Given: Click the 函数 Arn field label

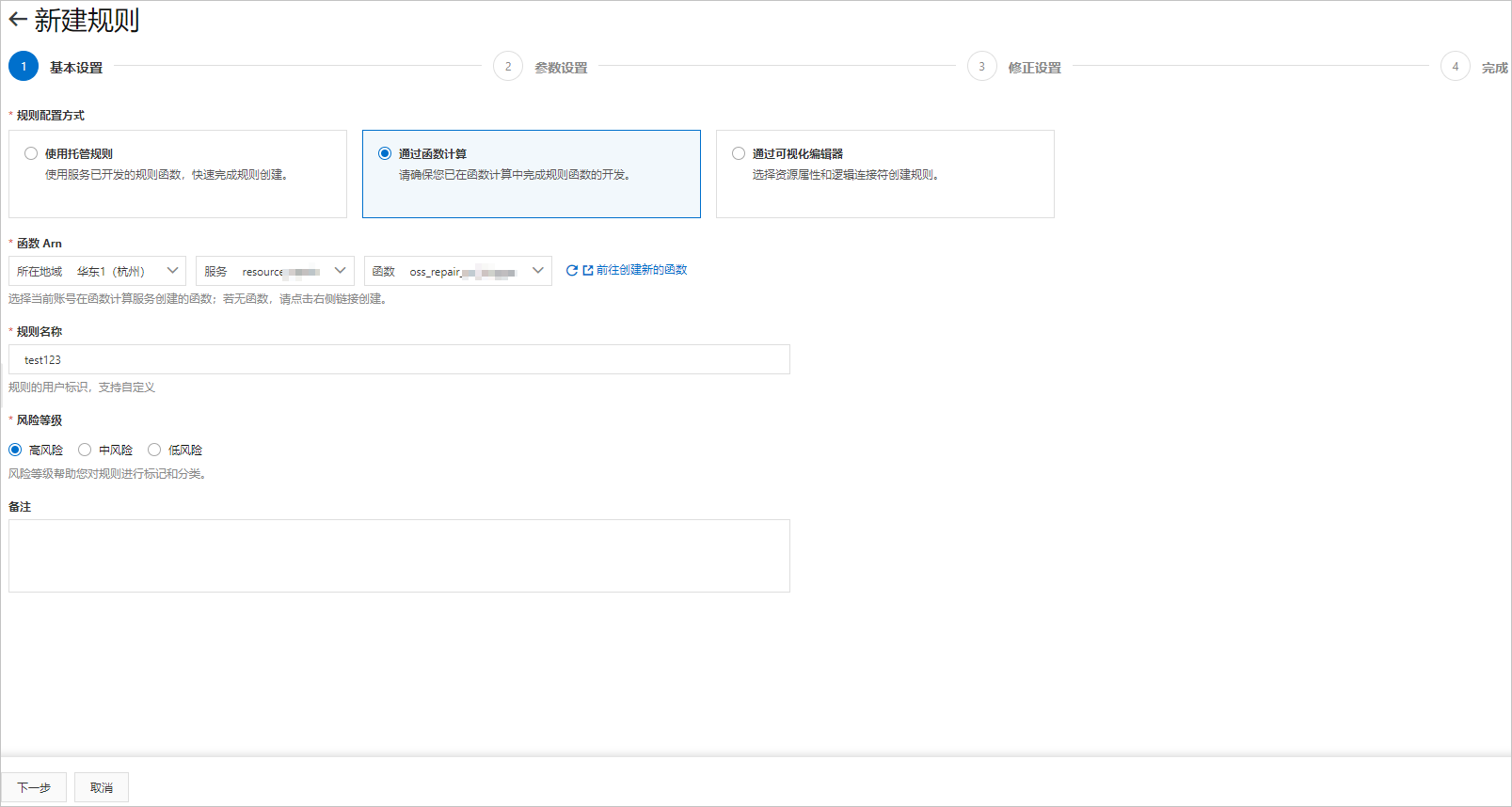Looking at the screenshot, I should 39,244.
